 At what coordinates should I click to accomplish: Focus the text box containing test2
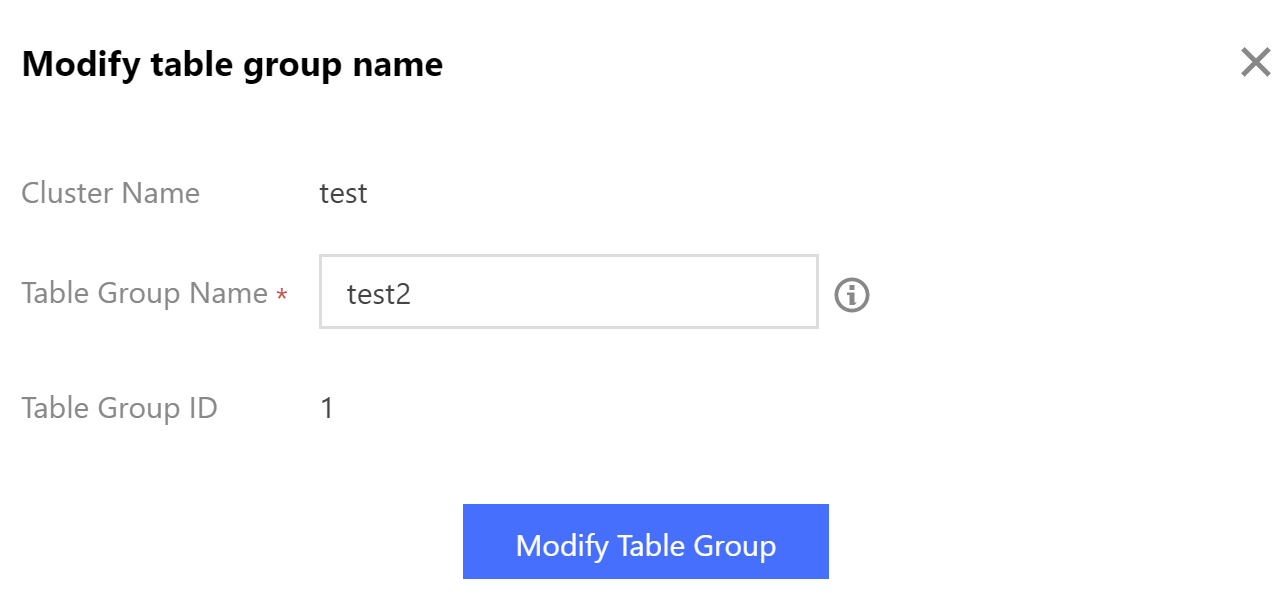(x=568, y=292)
